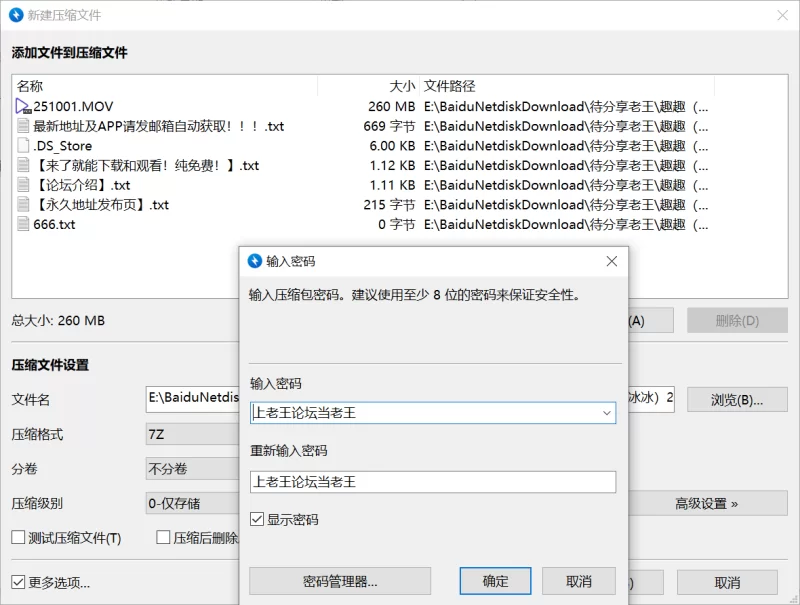This screenshot has height=605, width=800.
Task: Enable the 测试压缩文件(T) checkbox
Action: 18,538
